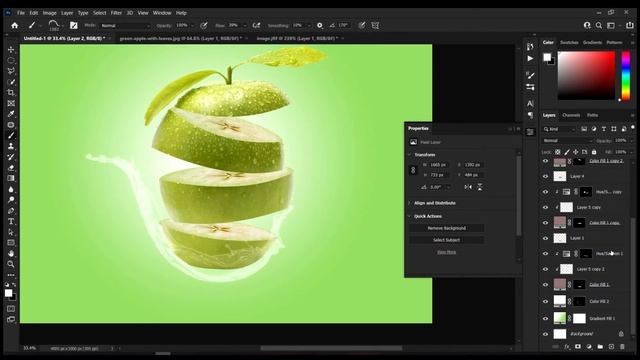Image resolution: width=640 pixels, height=360 pixels.
Task: Select the Gradient tool
Action: (x=11, y=178)
